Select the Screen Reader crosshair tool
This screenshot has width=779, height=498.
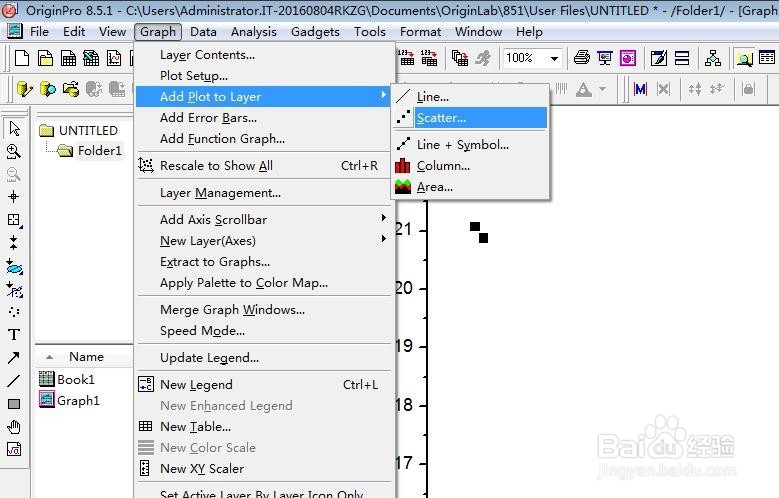[14, 197]
